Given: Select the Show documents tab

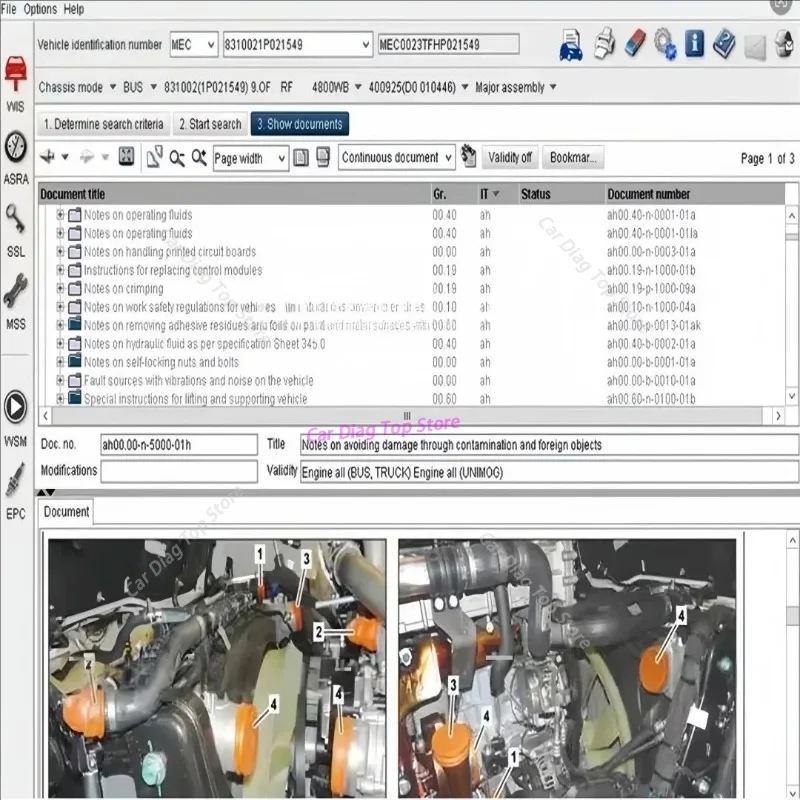Looking at the screenshot, I should tap(299, 124).
